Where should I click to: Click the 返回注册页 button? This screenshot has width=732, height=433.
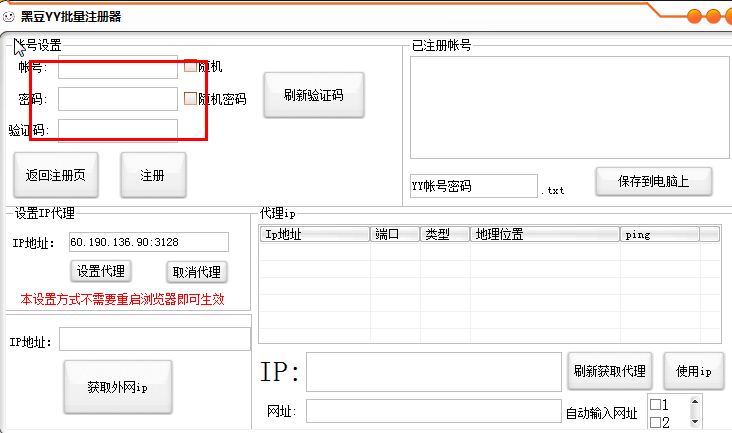pos(56,175)
